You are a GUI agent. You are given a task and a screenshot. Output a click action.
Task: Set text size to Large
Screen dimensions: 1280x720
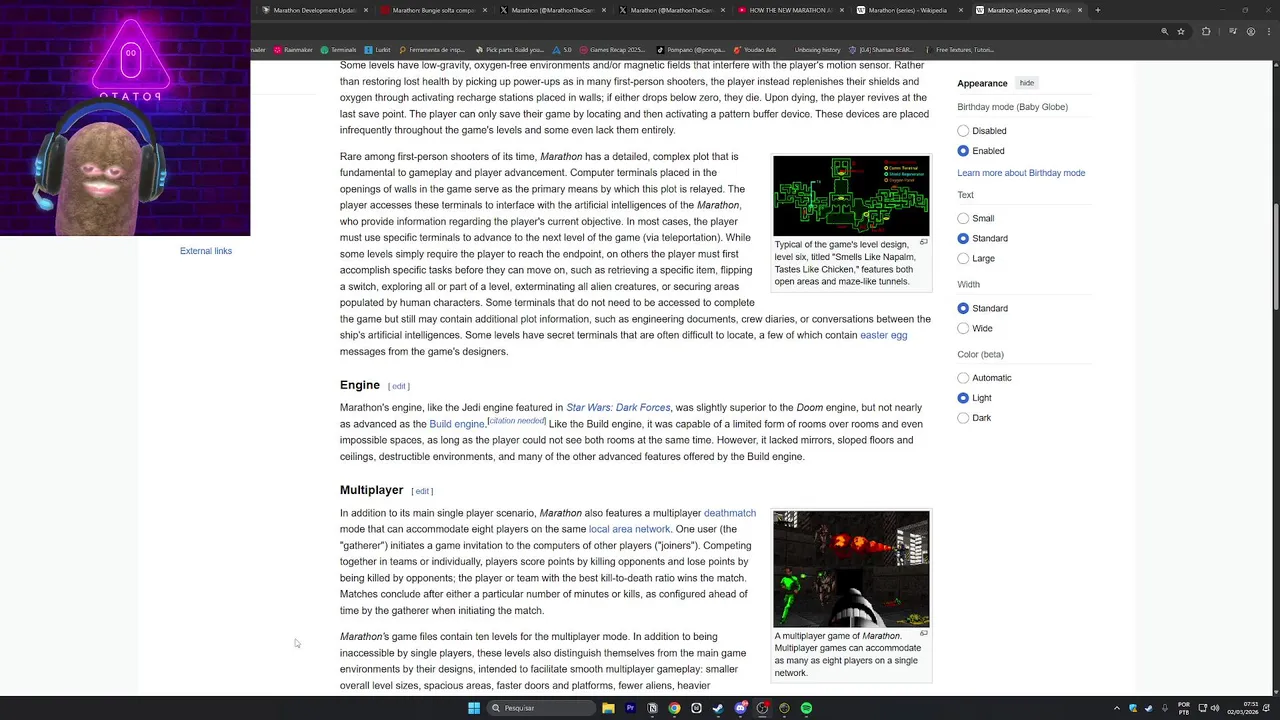click(963, 258)
